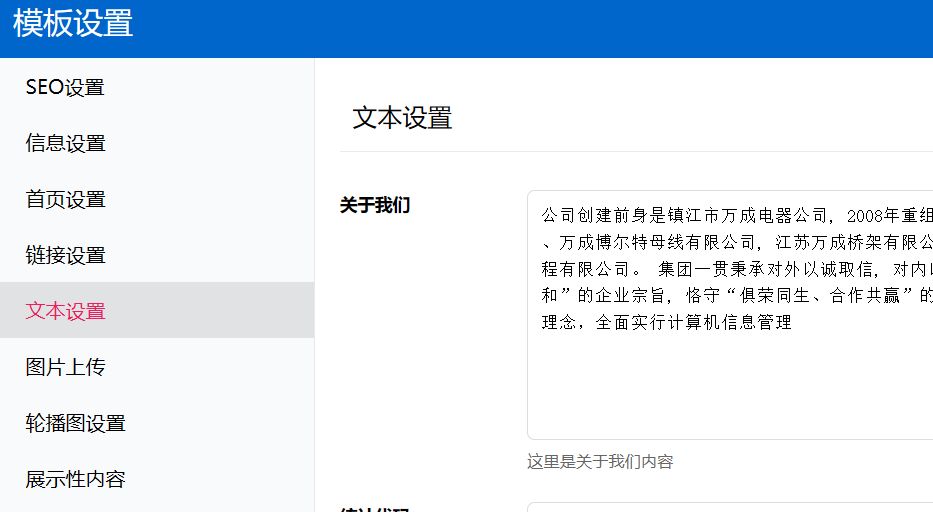933x512 pixels.
Task: Select 首页设置 from the left menu
Action: (65, 199)
